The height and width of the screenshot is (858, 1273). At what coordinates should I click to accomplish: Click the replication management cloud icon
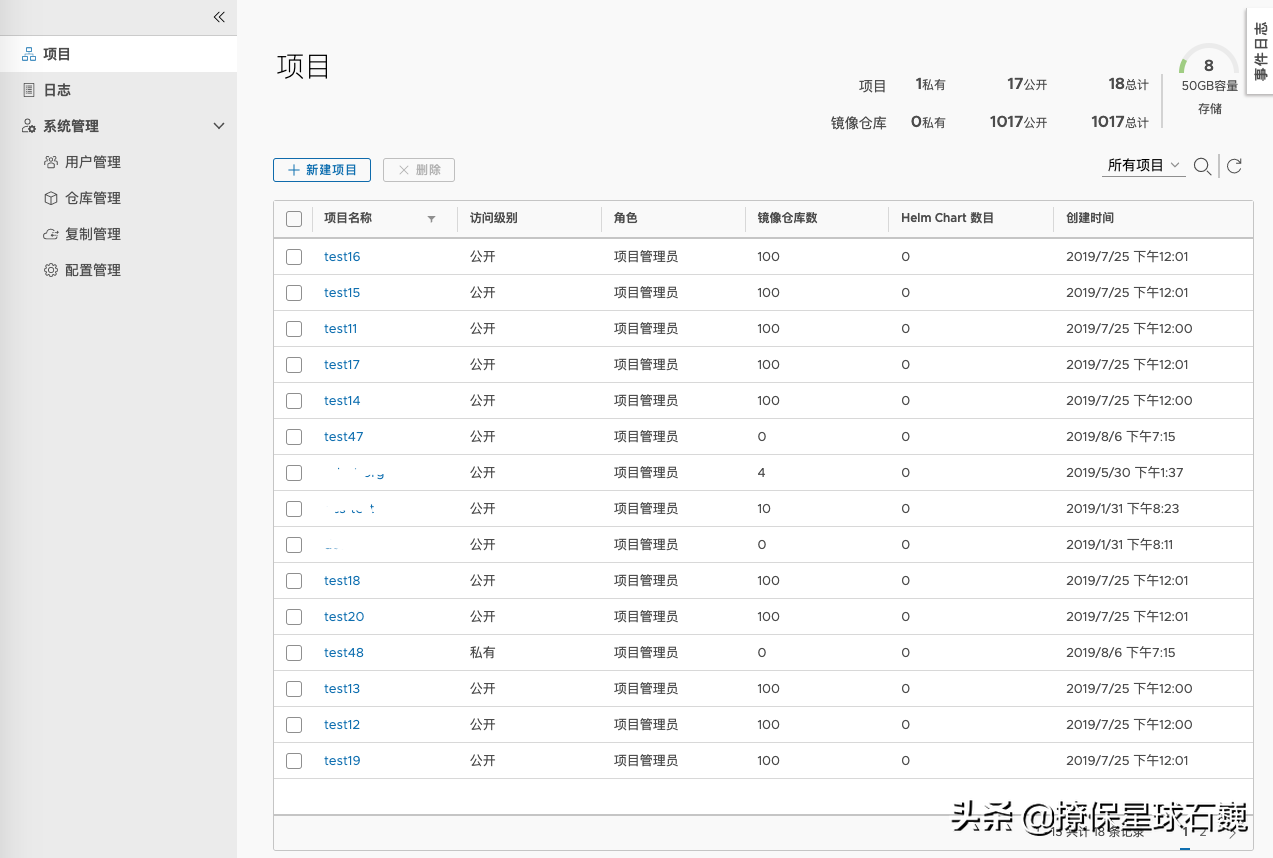pyautogui.click(x=51, y=234)
